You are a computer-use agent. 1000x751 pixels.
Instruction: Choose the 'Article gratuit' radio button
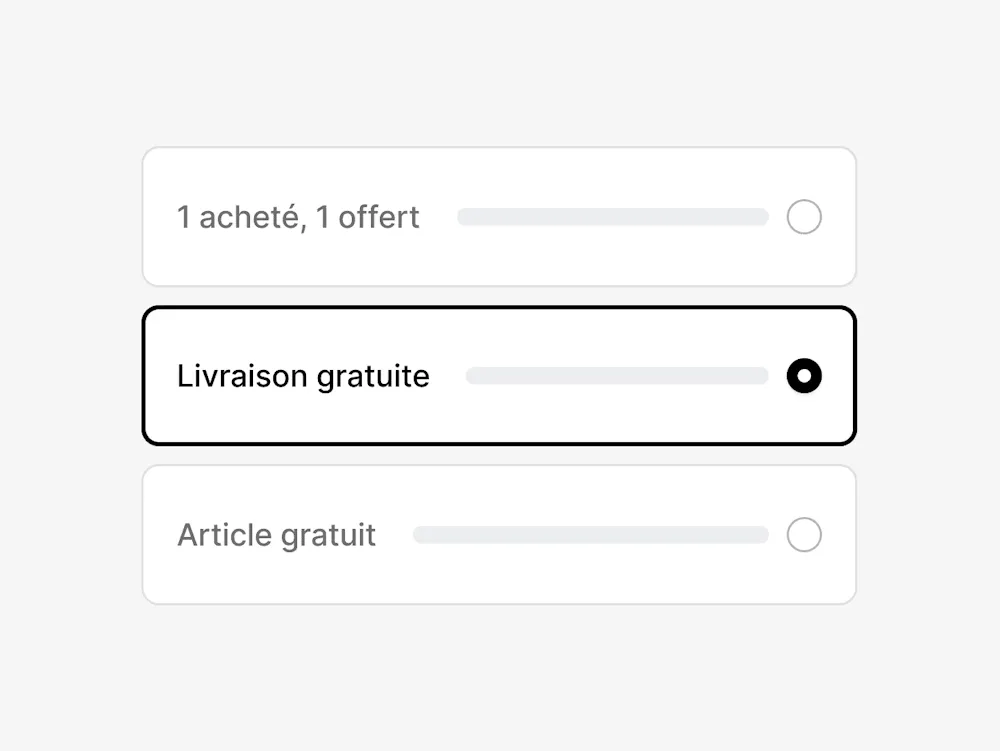(x=804, y=535)
